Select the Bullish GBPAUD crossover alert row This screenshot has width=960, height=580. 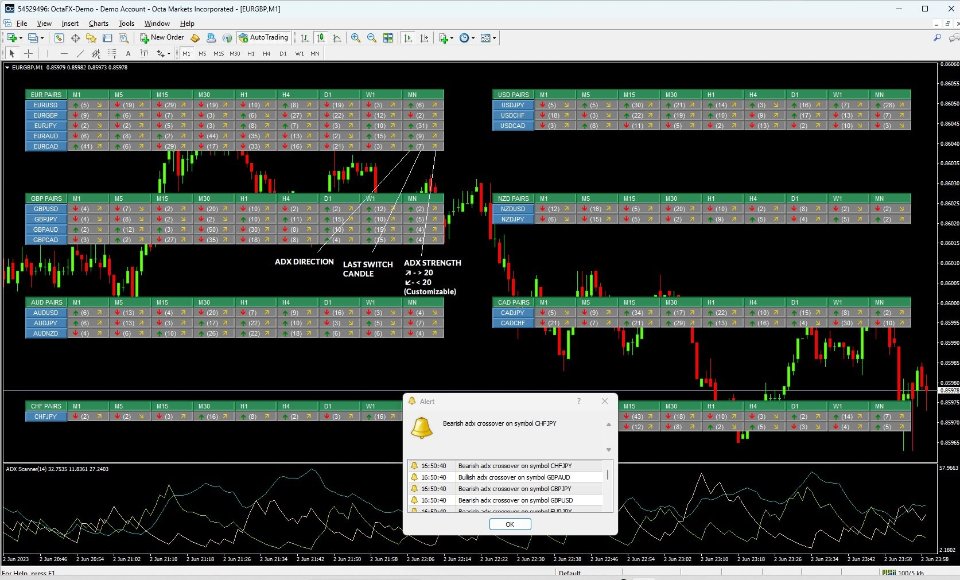[x=506, y=477]
